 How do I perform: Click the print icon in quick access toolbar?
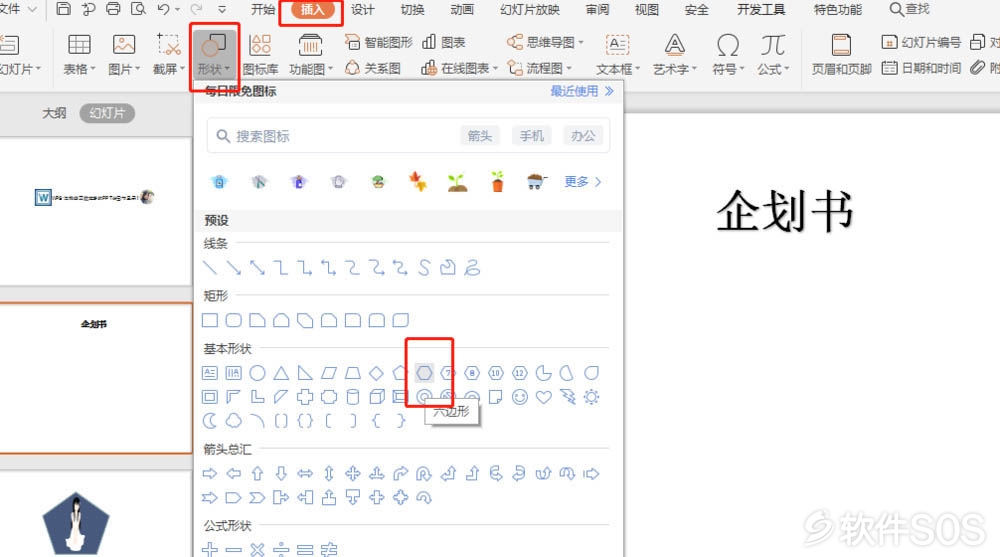[113, 9]
